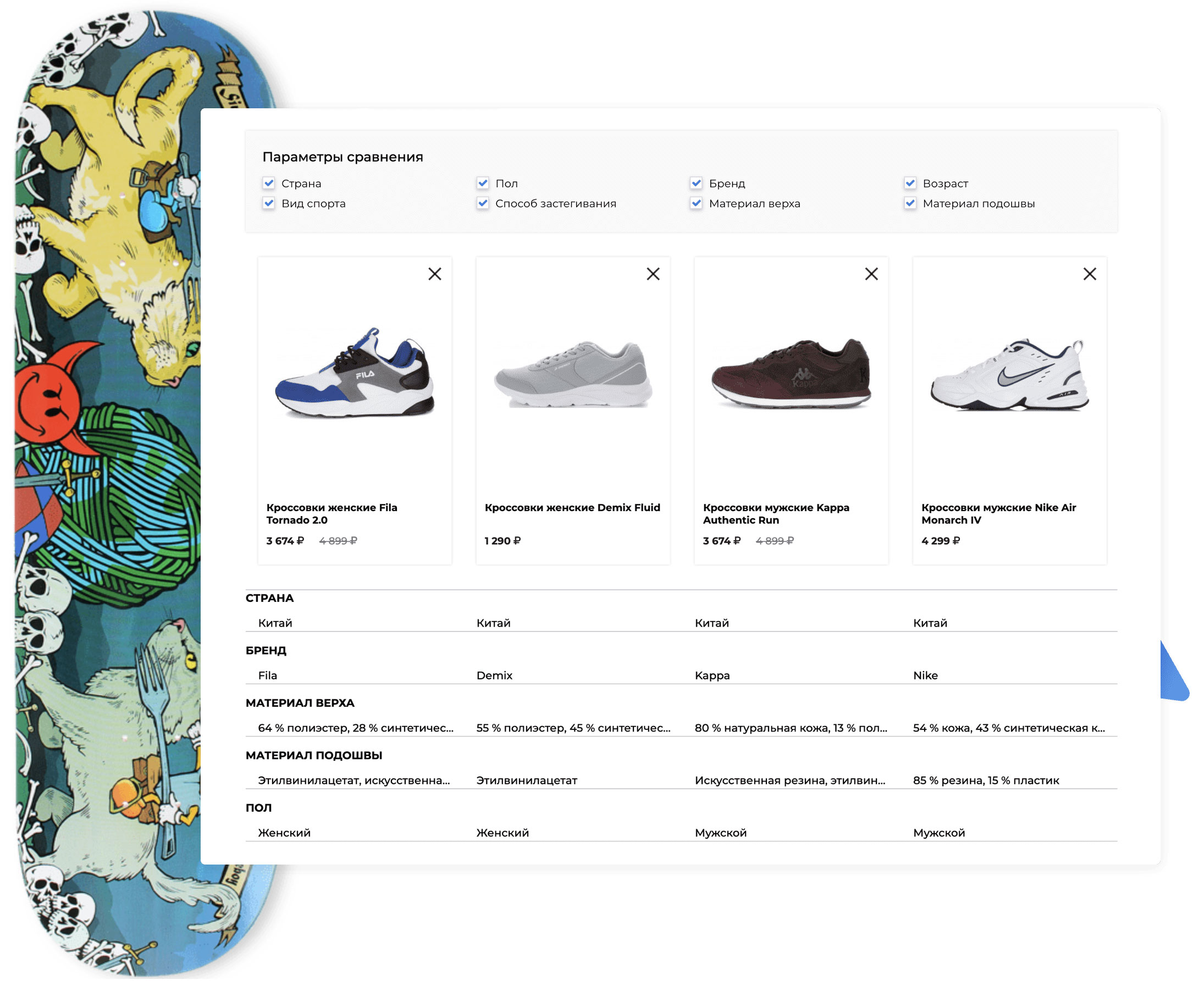Open the grey Demix sneaker image
This screenshot has height=997, width=1204.
(573, 374)
